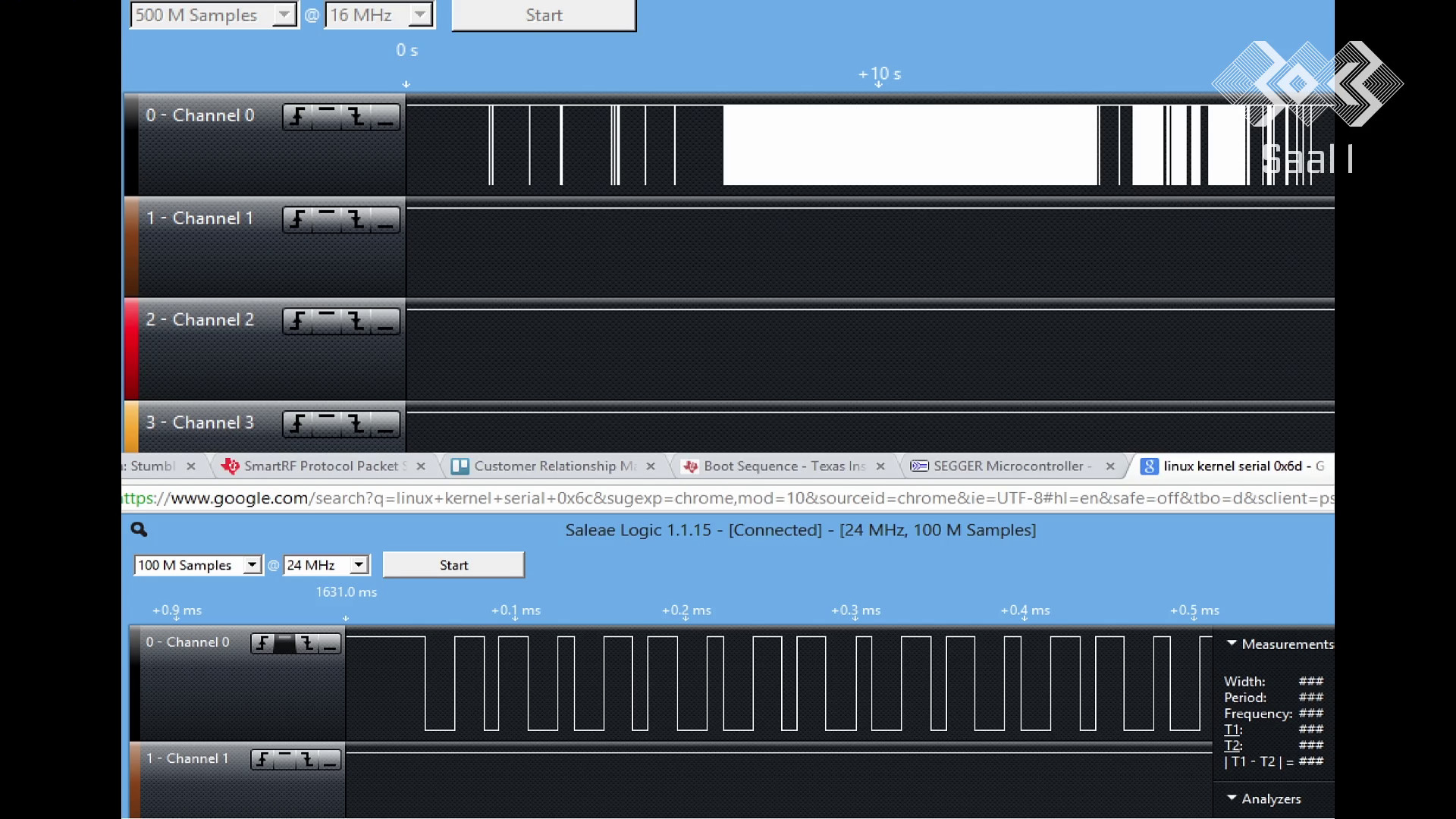This screenshot has height=819, width=1456.
Task: Set falling edge trigger on Channel 2
Action: [x=356, y=322]
